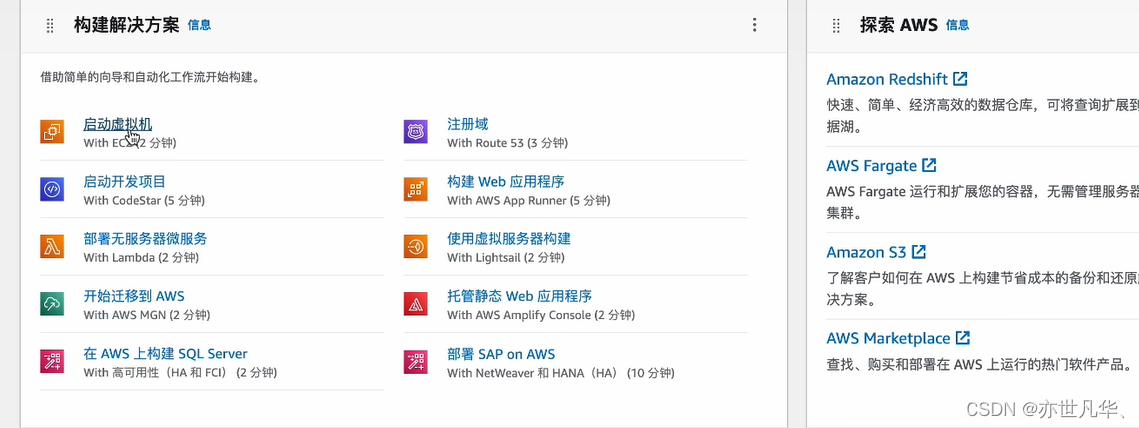Open three-dot menu of 构建解决方案 widget
The image size is (1139, 428).
click(x=754, y=25)
